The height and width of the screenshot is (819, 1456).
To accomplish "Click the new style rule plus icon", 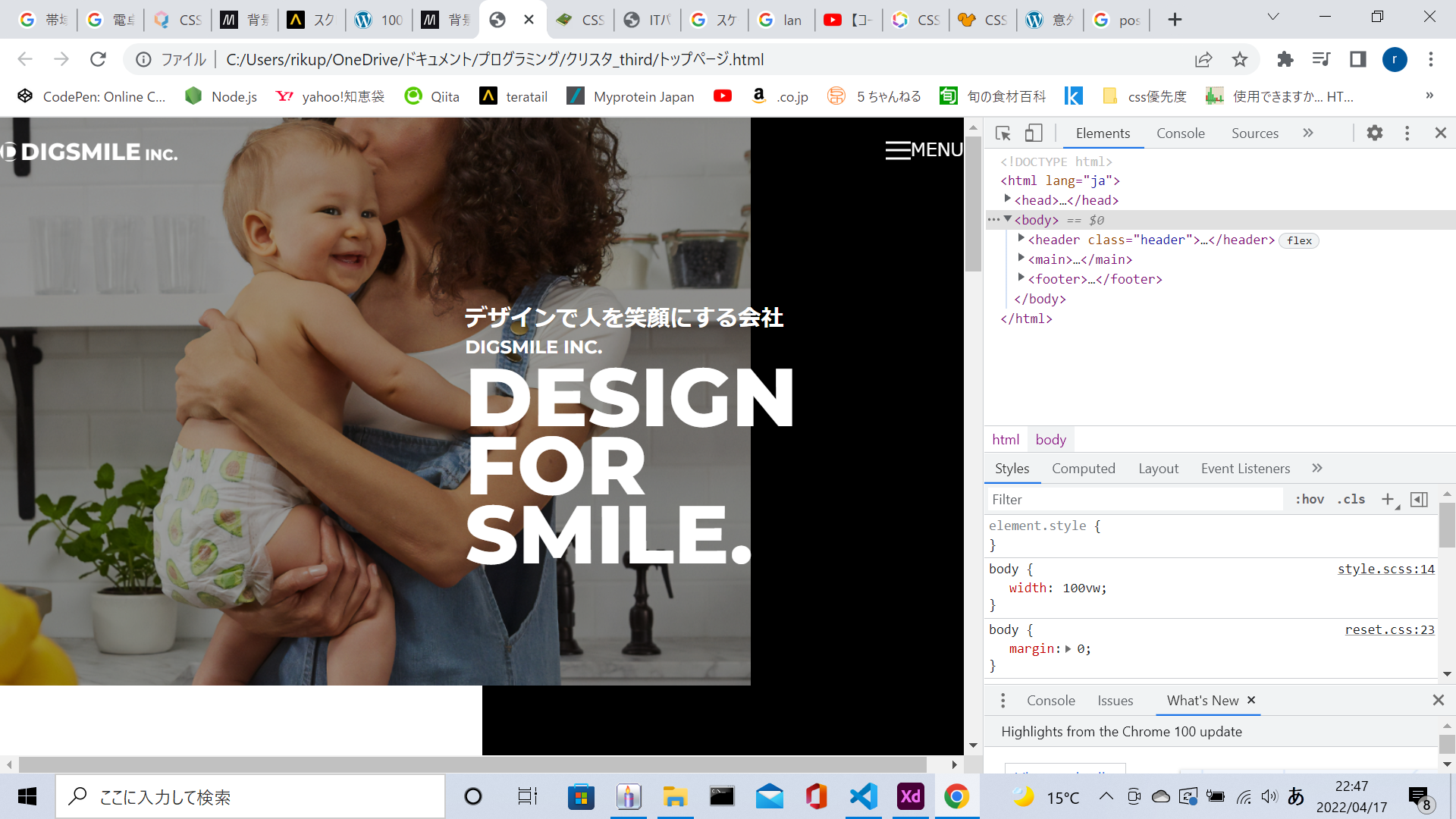I will (x=1387, y=499).
